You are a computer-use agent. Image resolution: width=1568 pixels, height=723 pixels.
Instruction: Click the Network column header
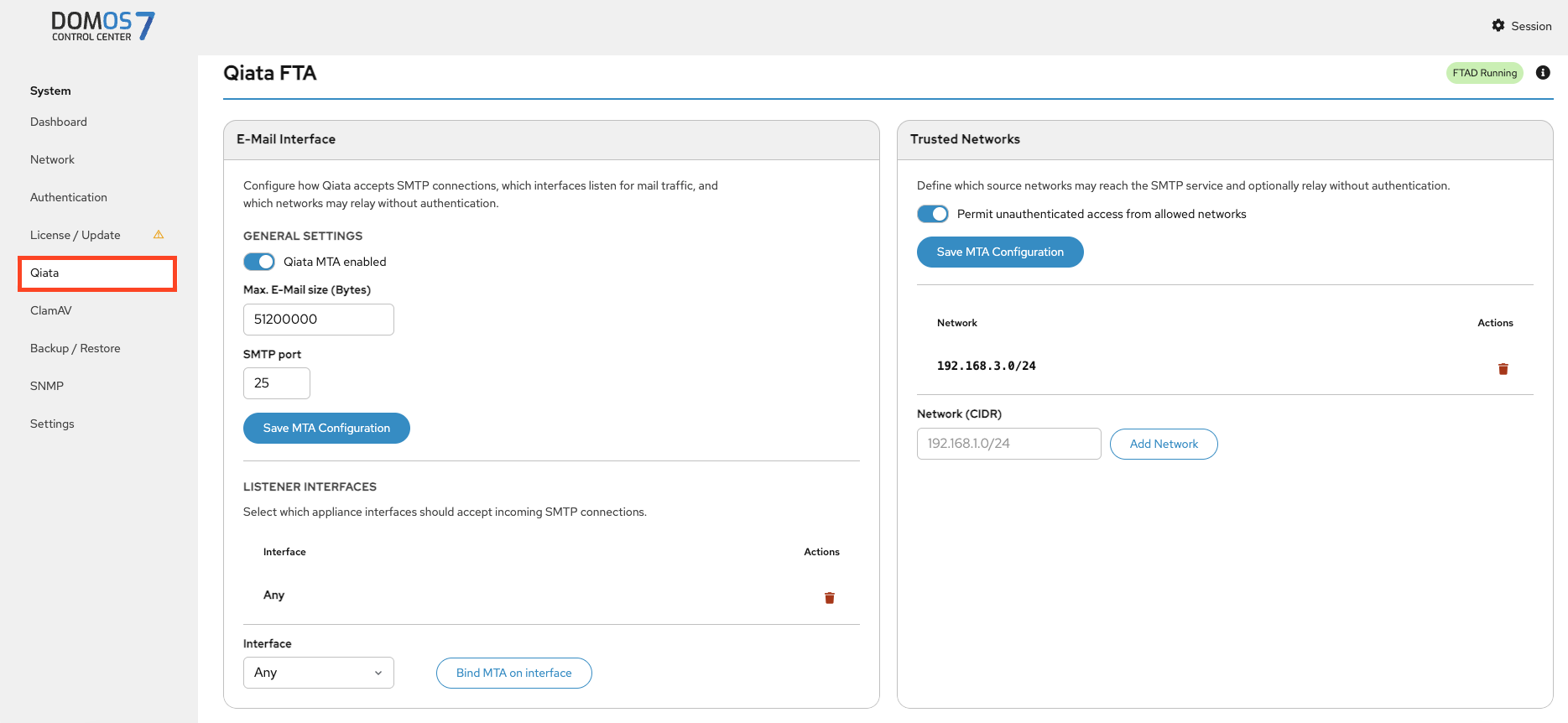click(x=957, y=323)
